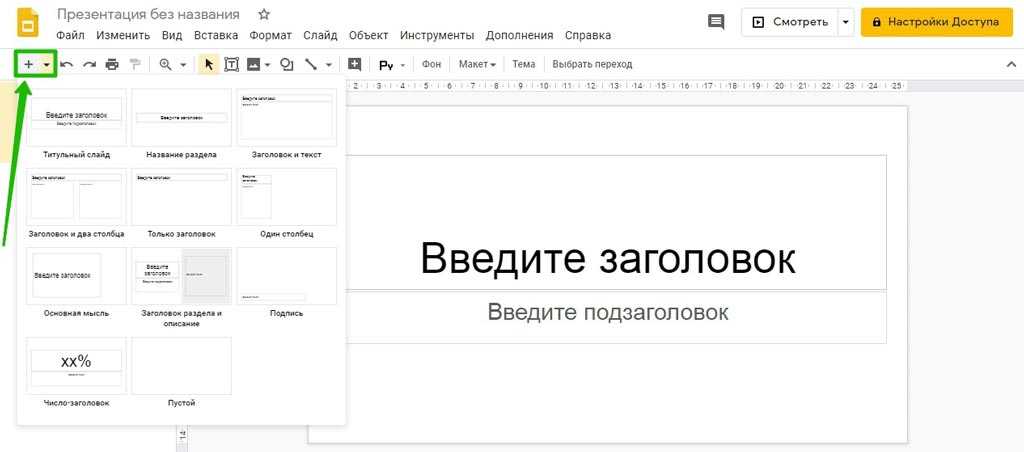
Task: Select the text box tool
Action: [232, 64]
